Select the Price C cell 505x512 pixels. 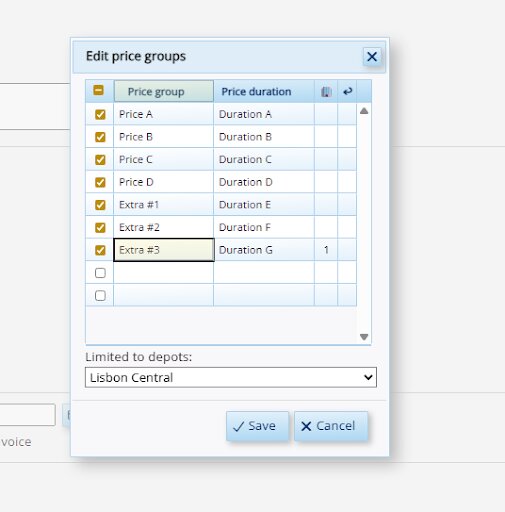[164, 160]
